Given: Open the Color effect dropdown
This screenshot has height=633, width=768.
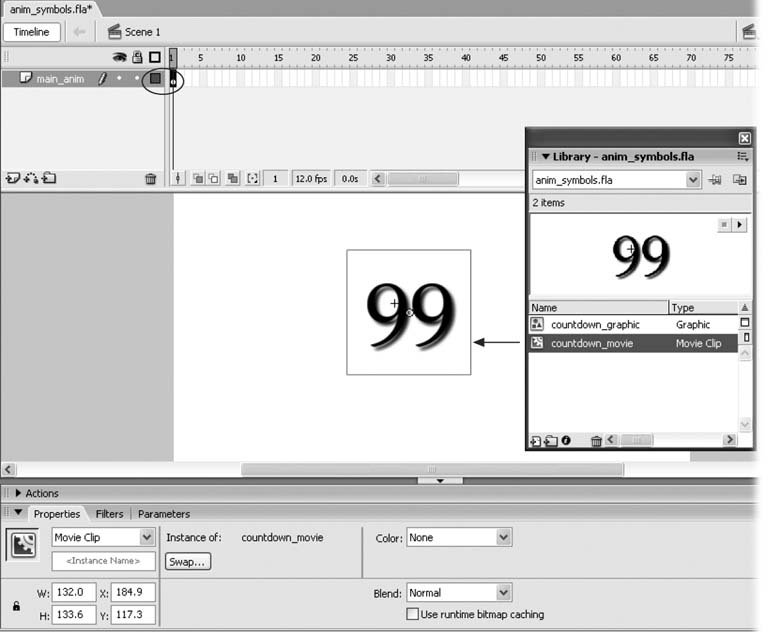Looking at the screenshot, I should coord(458,538).
